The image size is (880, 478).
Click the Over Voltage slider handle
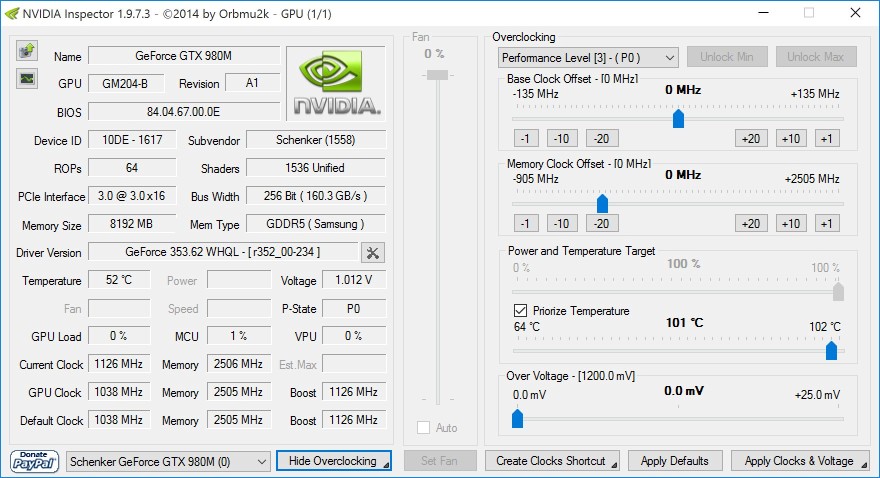(x=517, y=418)
